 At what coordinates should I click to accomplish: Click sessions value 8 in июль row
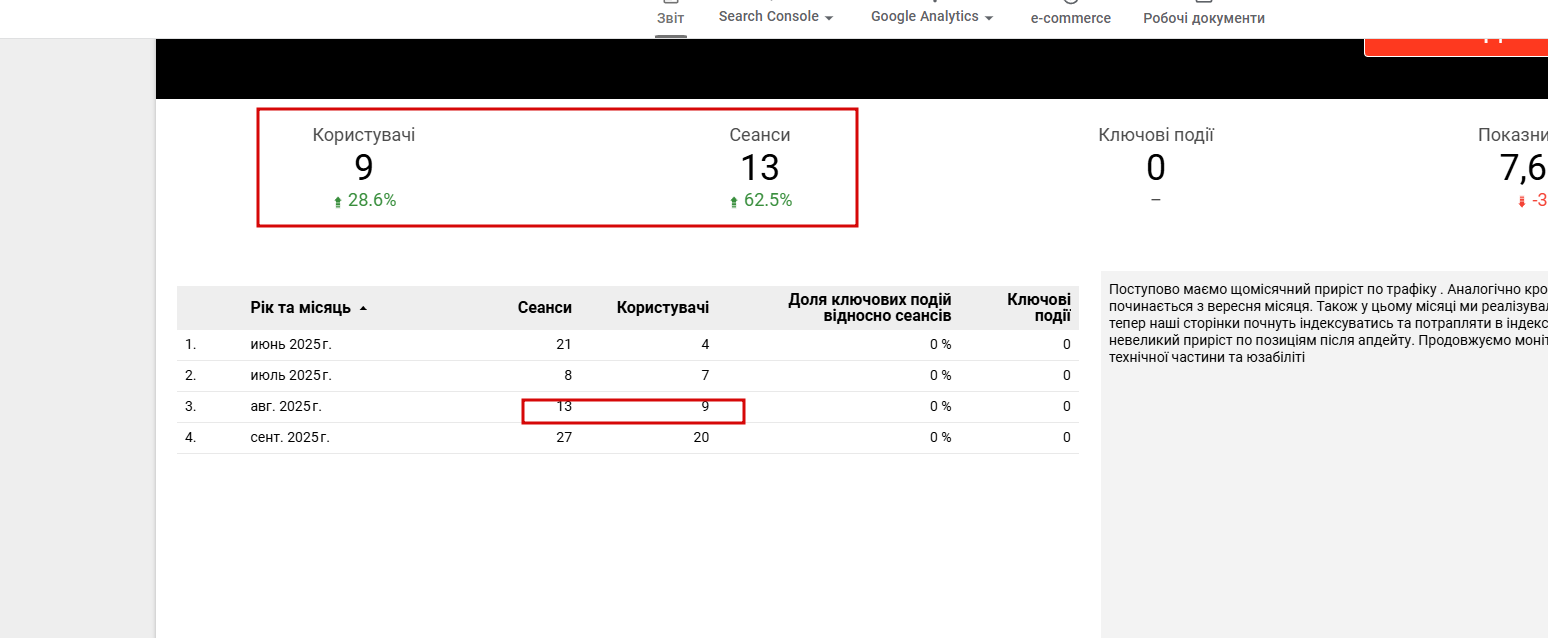[568, 376]
